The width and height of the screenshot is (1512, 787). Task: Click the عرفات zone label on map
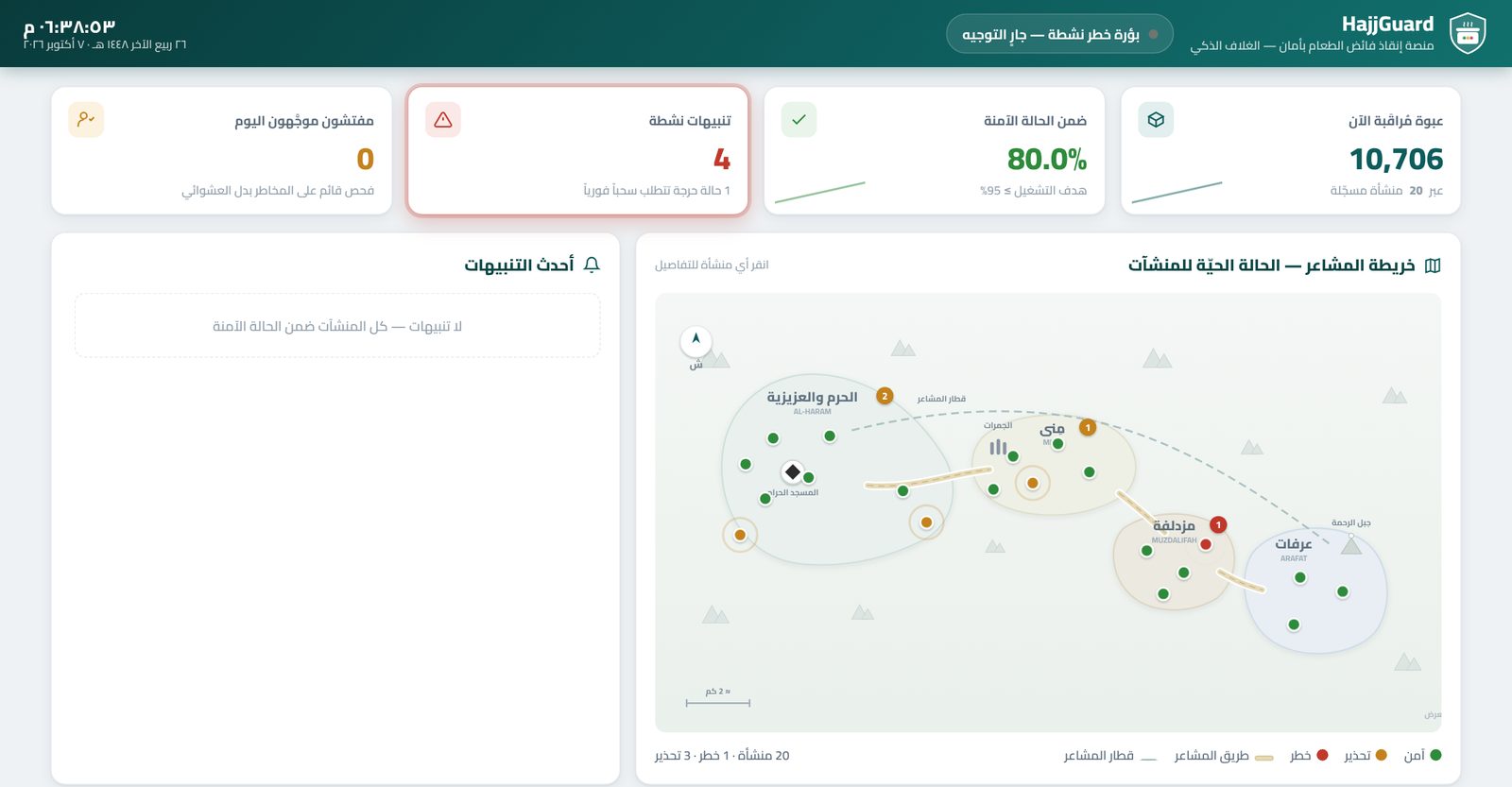[x=1294, y=544]
